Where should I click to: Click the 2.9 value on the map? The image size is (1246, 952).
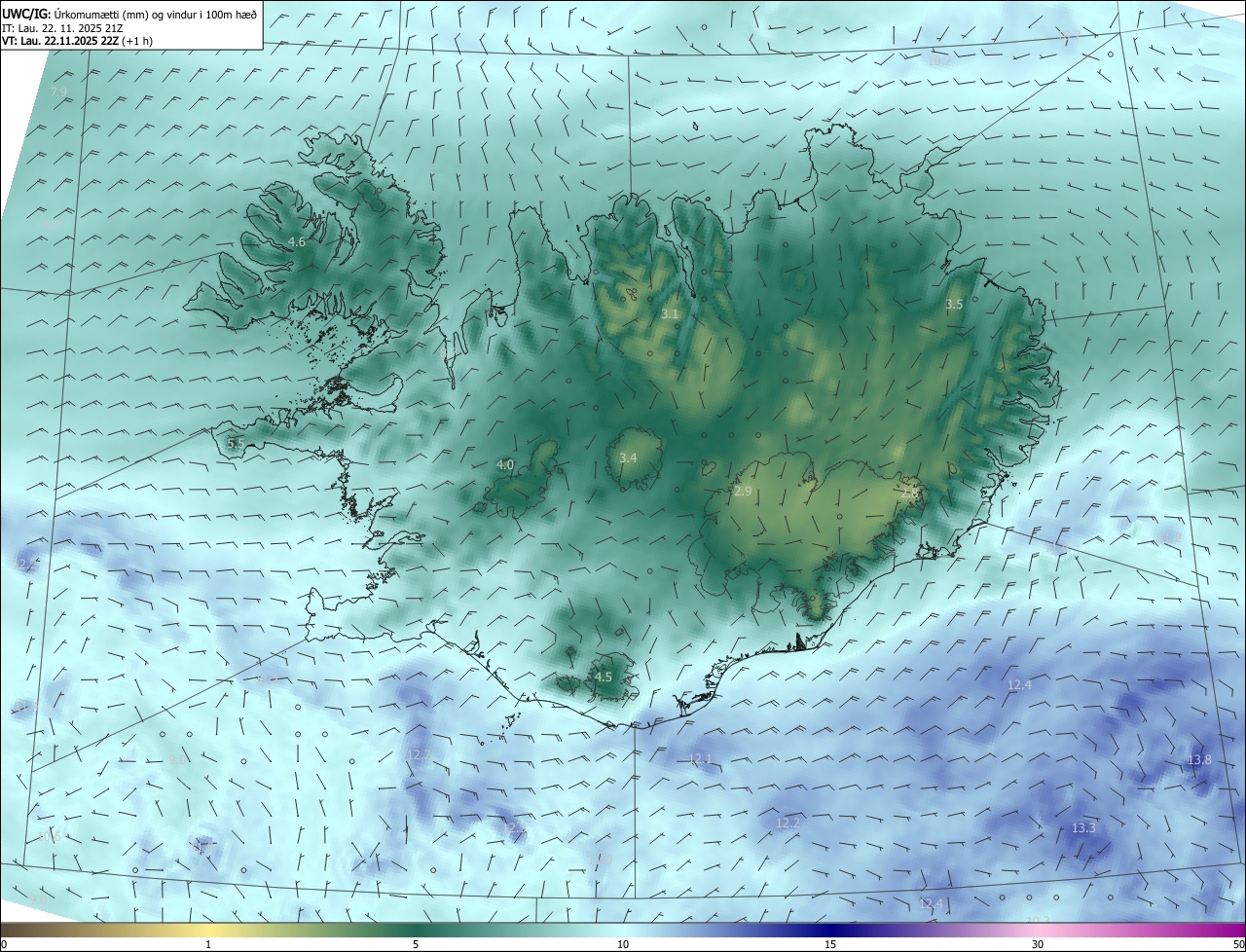[x=743, y=492]
